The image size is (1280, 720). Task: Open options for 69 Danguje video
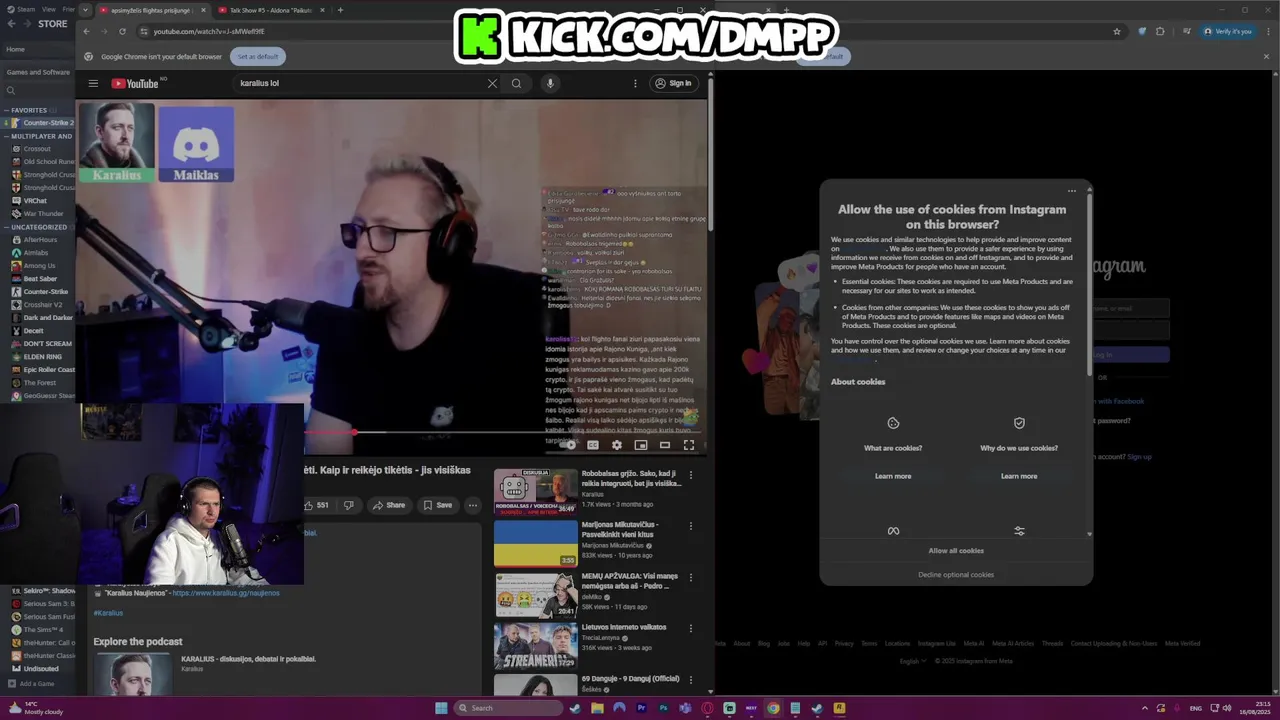pyautogui.click(x=690, y=680)
